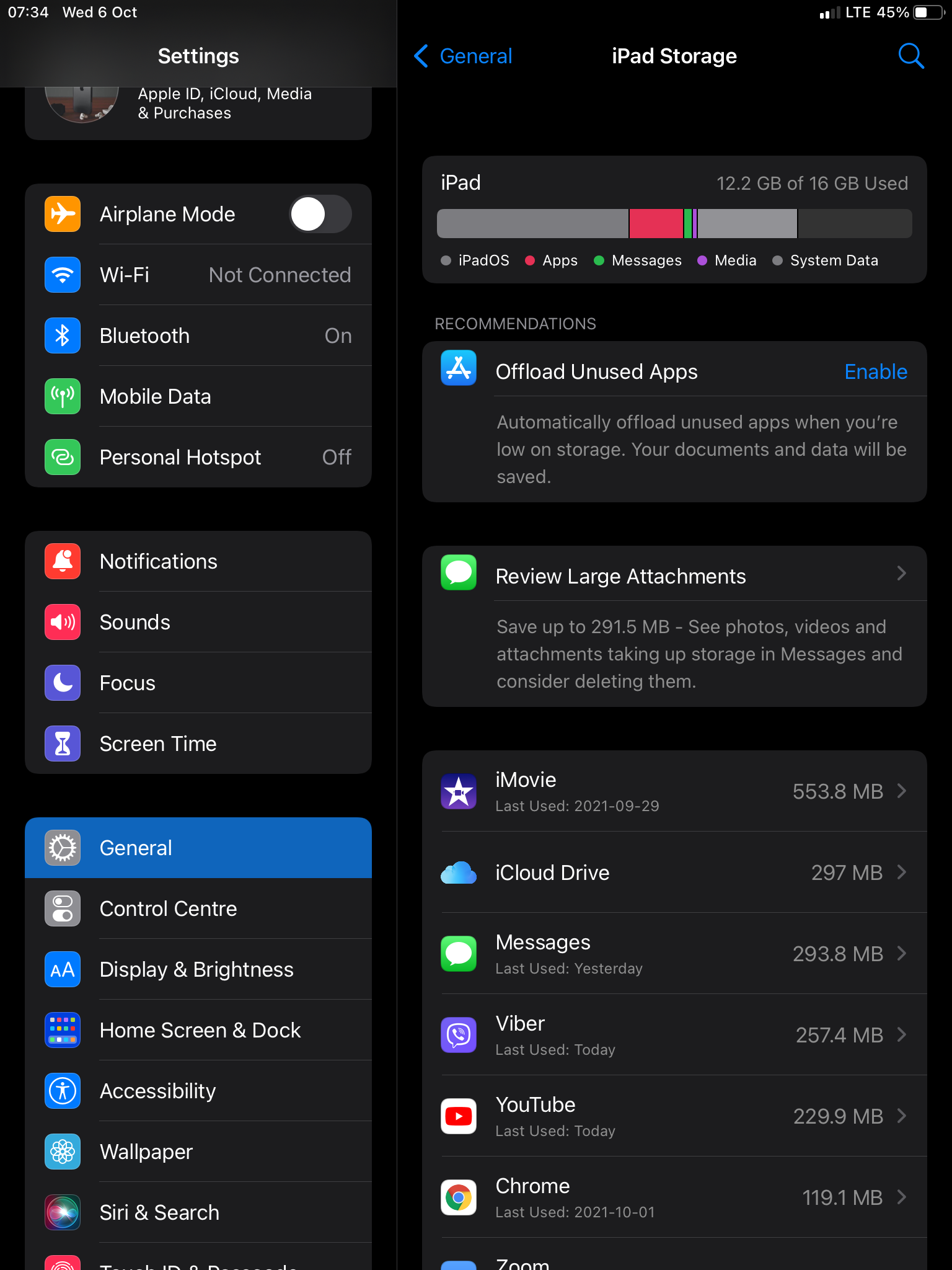952x1270 pixels.
Task: Open Messages storage details chevron
Action: click(x=901, y=953)
